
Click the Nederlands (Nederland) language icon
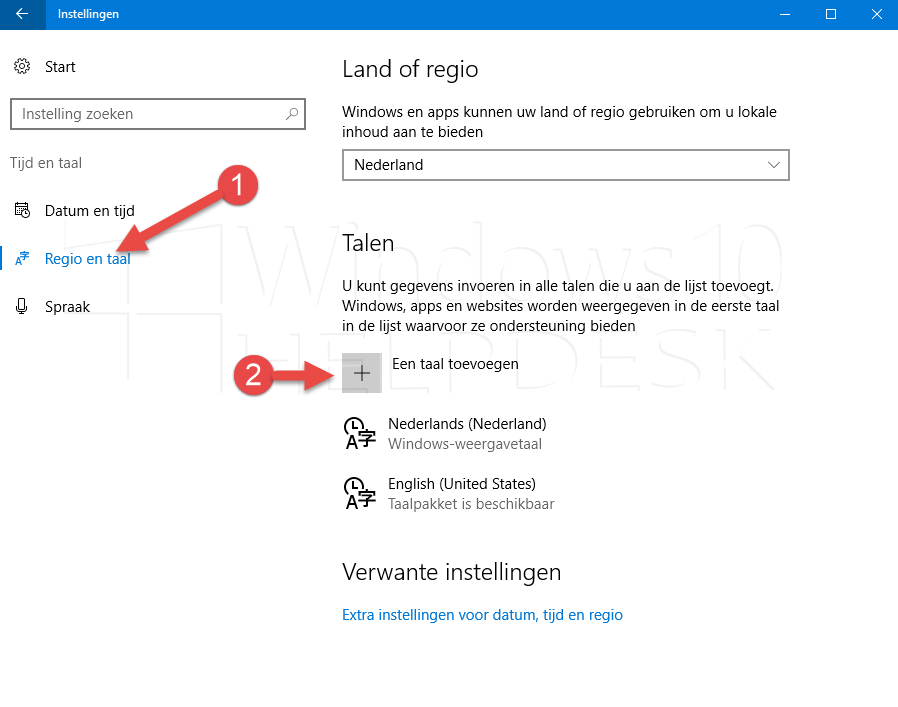(360, 433)
